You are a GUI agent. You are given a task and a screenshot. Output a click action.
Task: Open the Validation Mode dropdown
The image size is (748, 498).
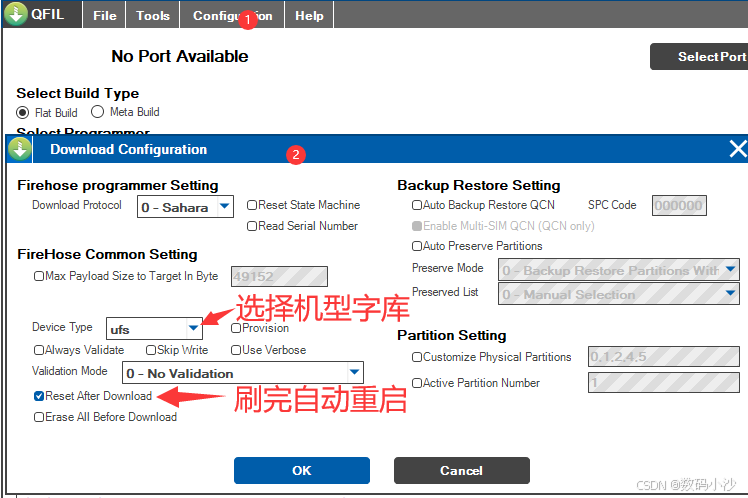point(243,373)
